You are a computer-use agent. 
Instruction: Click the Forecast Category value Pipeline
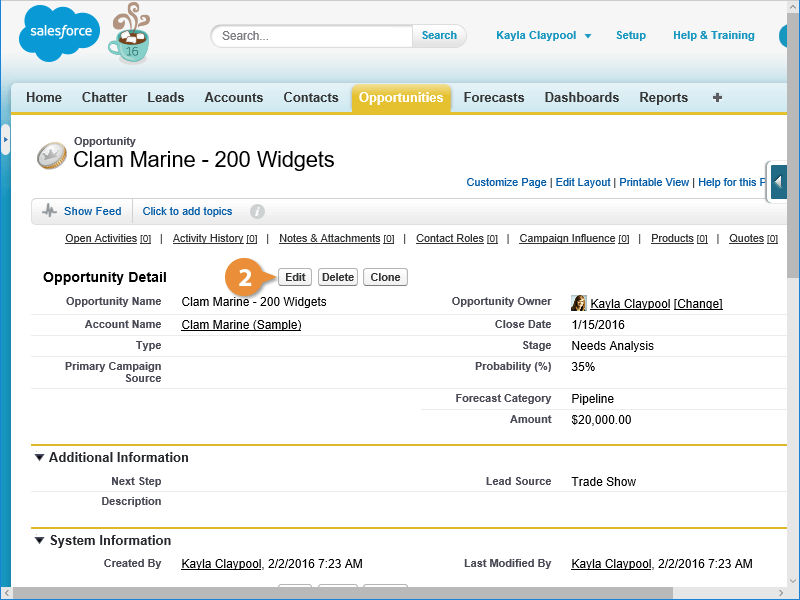point(592,398)
